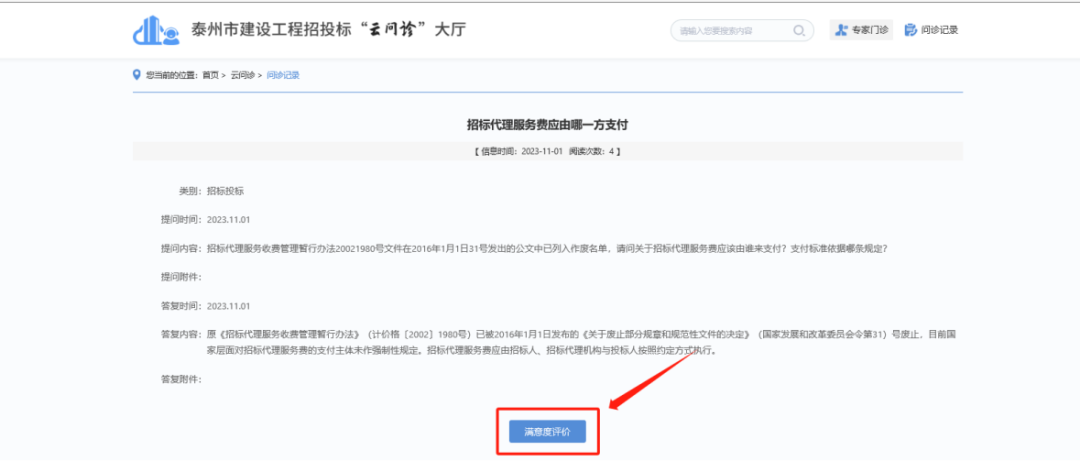Screen dimensions: 1080x461
Task: Click the 专家门诊 expert icon
Action: point(841,30)
